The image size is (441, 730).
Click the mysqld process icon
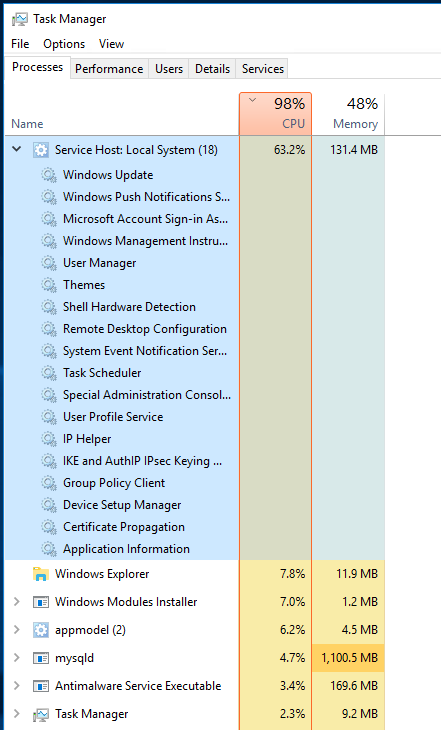point(41,658)
